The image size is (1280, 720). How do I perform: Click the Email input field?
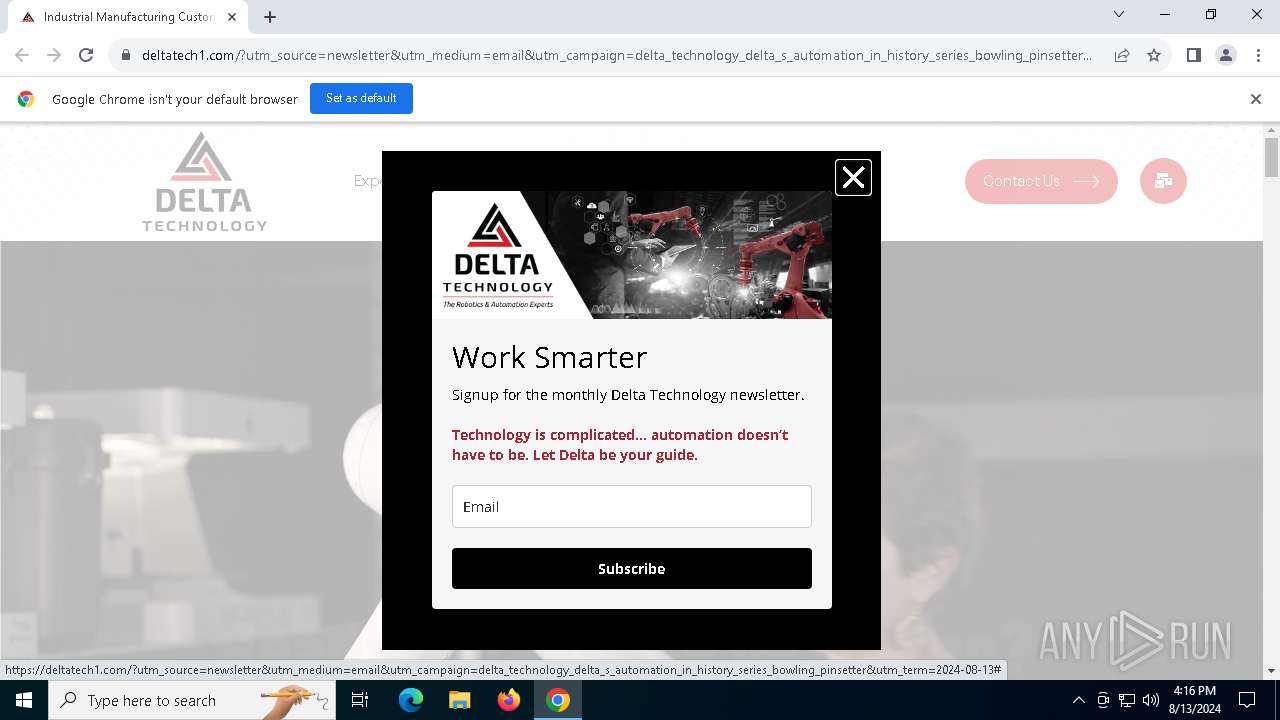coord(631,506)
